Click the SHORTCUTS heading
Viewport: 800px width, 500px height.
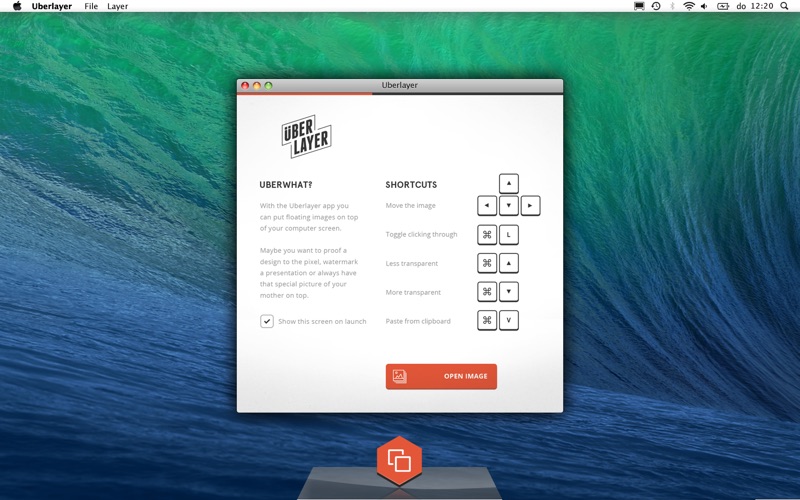click(x=411, y=185)
